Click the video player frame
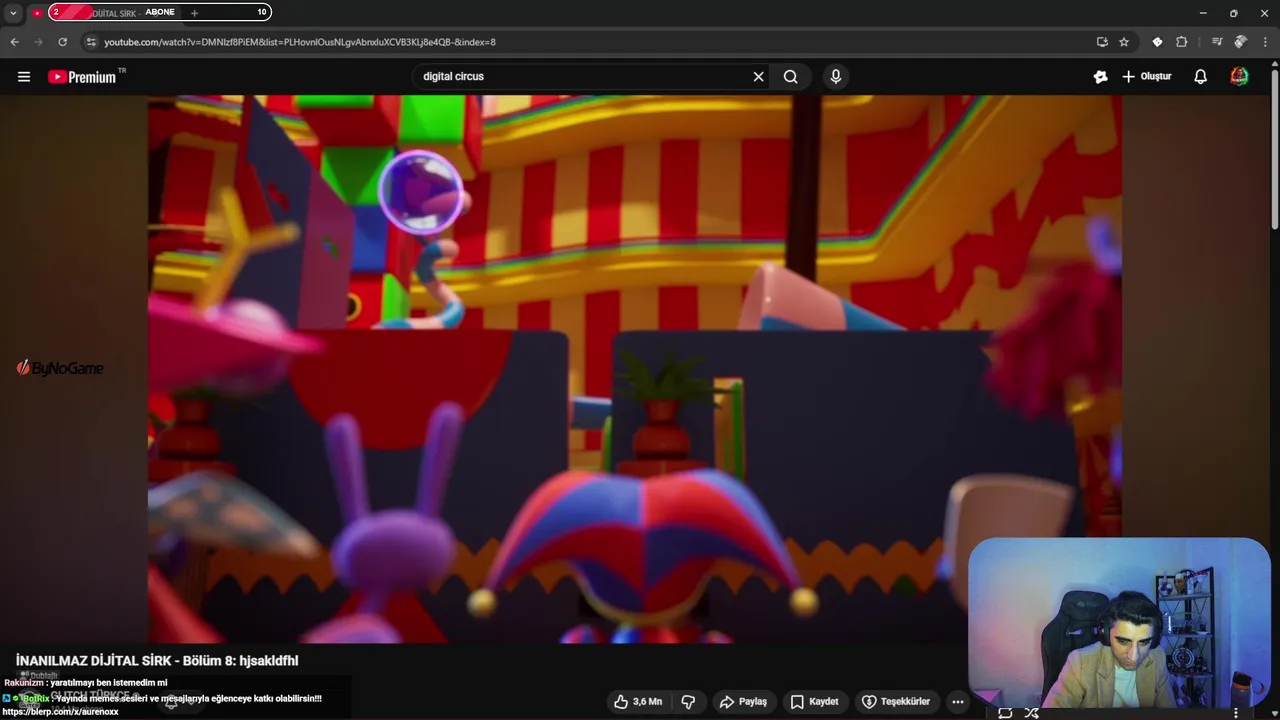Image resolution: width=1280 pixels, height=720 pixels. pyautogui.click(x=635, y=369)
